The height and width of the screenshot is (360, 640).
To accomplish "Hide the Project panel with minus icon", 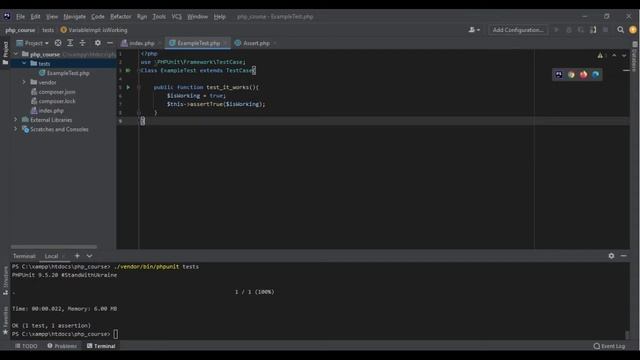I will (110, 43).
